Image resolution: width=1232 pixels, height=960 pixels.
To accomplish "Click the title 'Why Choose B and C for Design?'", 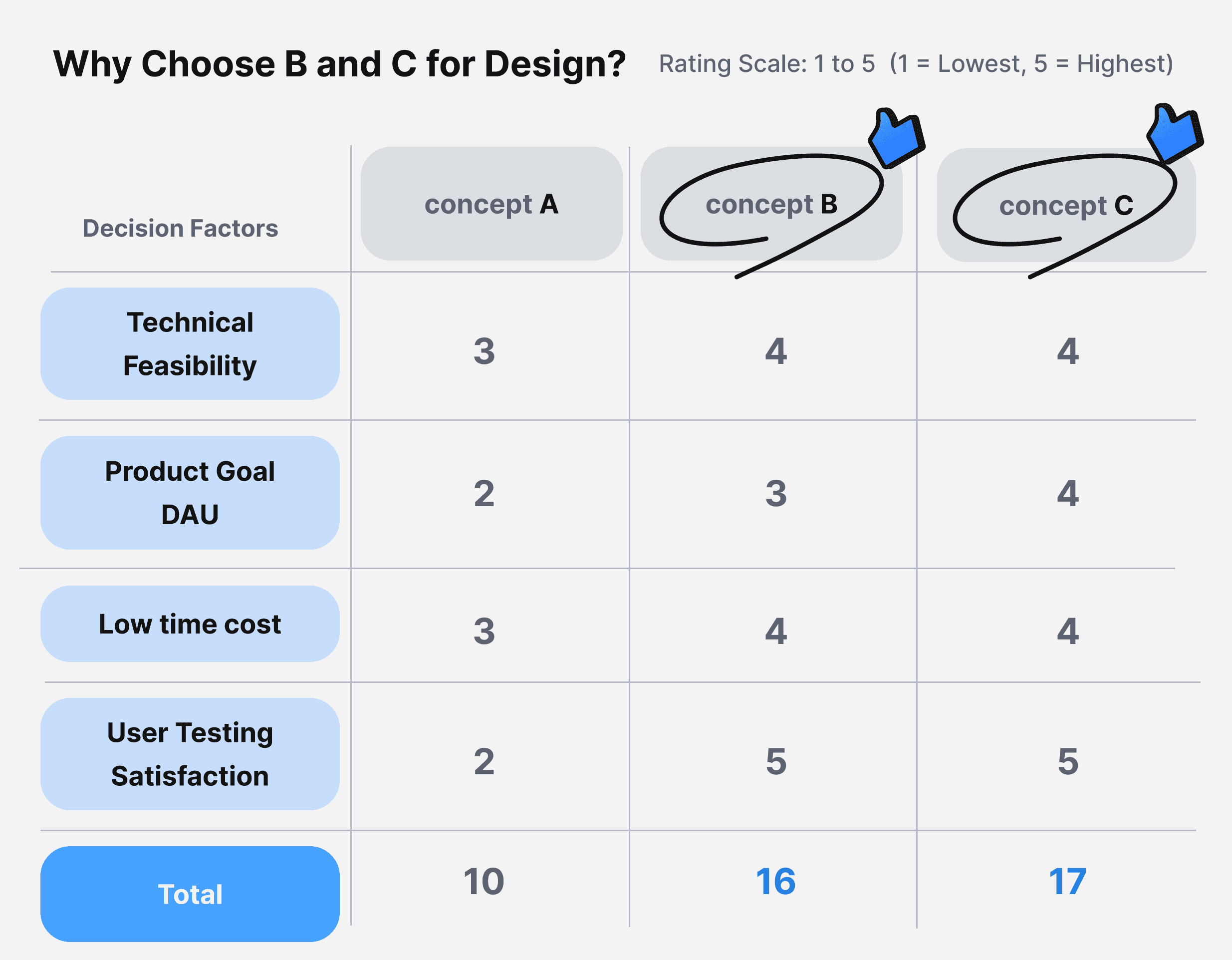I will (340, 64).
